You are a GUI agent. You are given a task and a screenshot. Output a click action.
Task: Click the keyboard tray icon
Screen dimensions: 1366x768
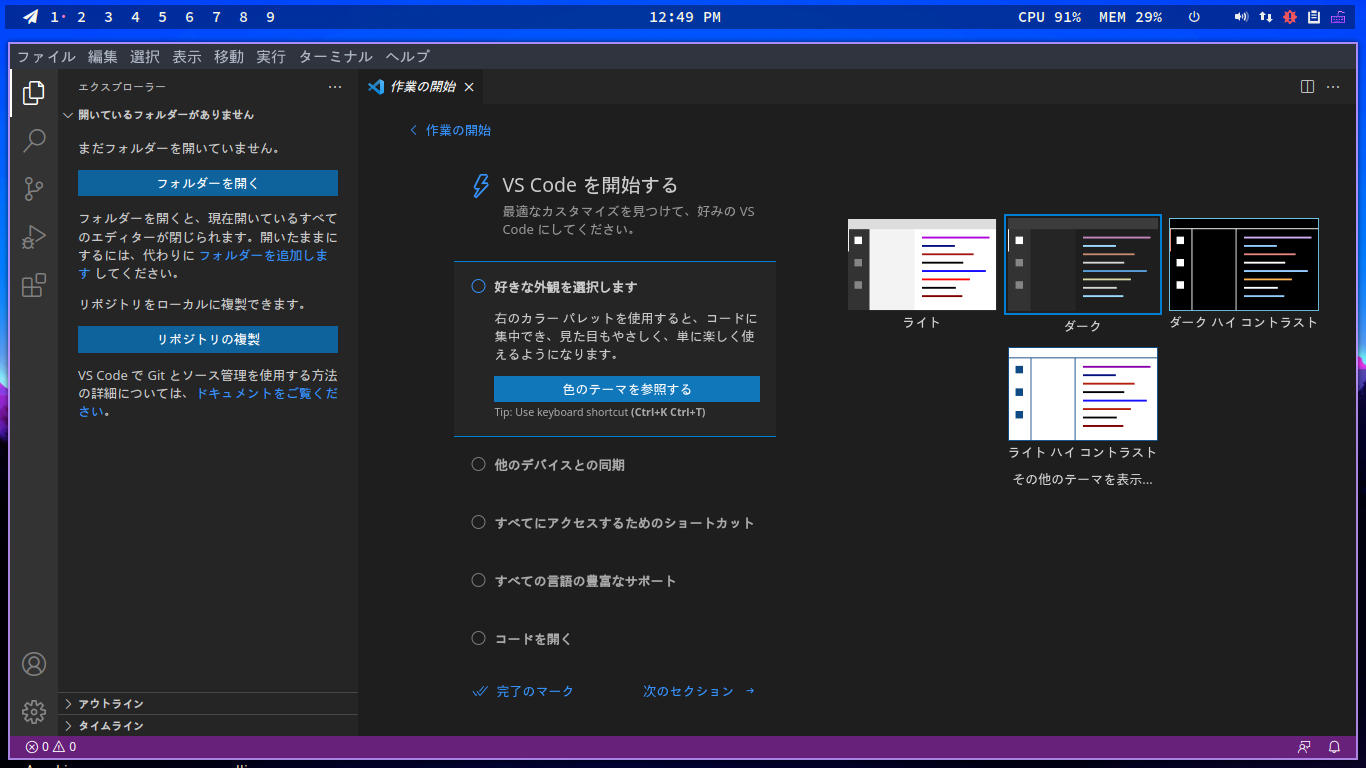[x=1338, y=17]
